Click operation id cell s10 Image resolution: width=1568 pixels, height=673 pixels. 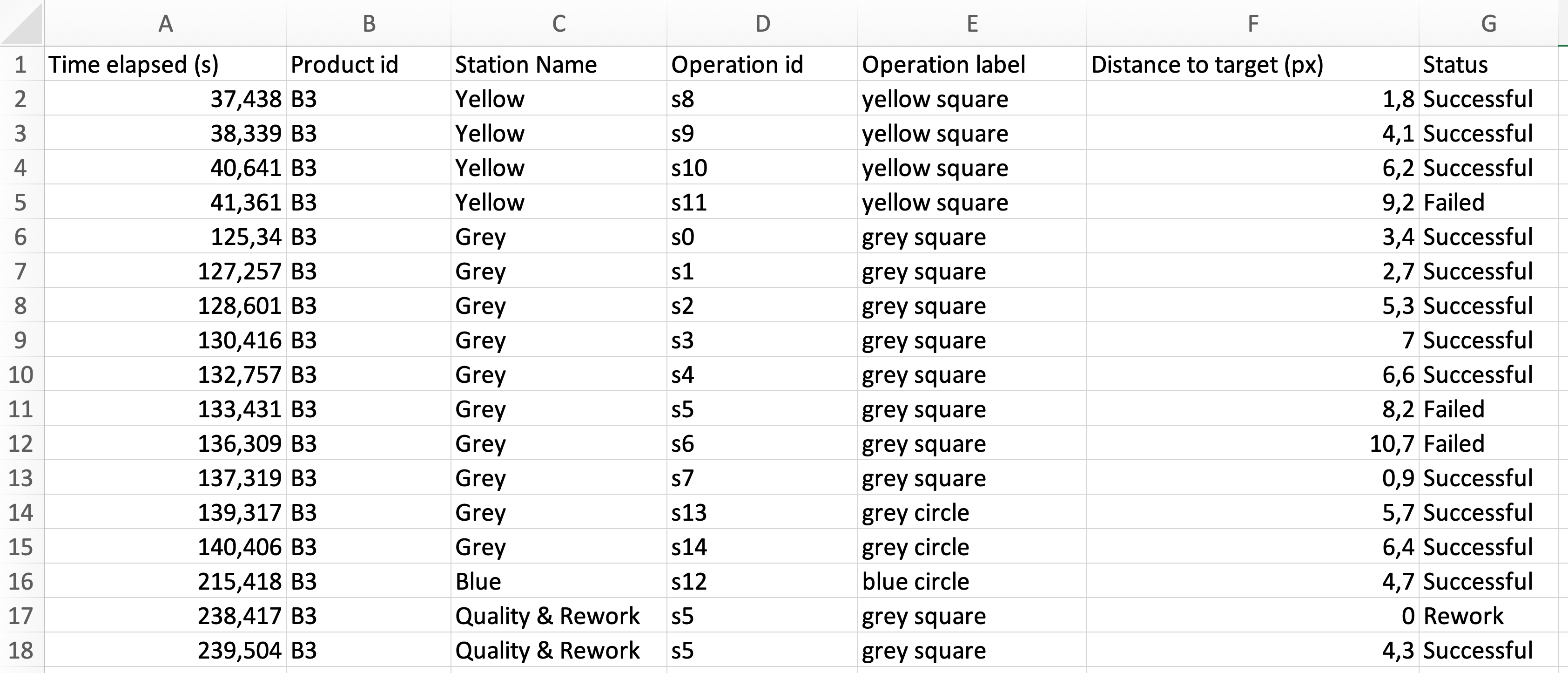click(x=762, y=168)
